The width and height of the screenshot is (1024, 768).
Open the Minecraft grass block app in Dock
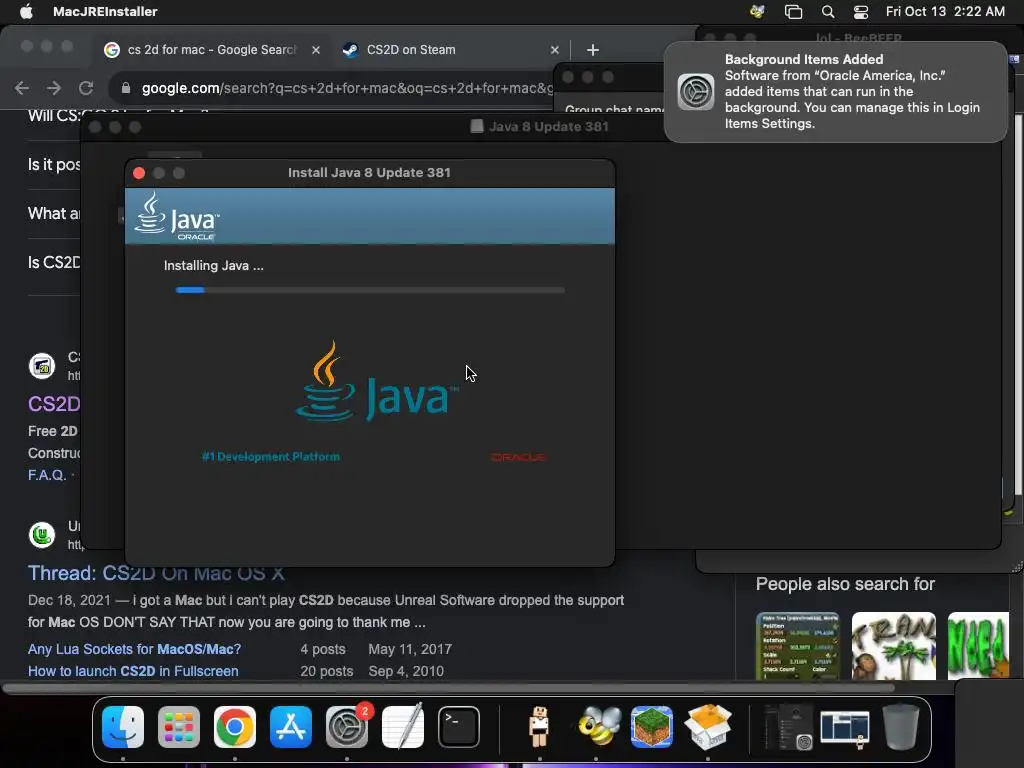pos(652,726)
